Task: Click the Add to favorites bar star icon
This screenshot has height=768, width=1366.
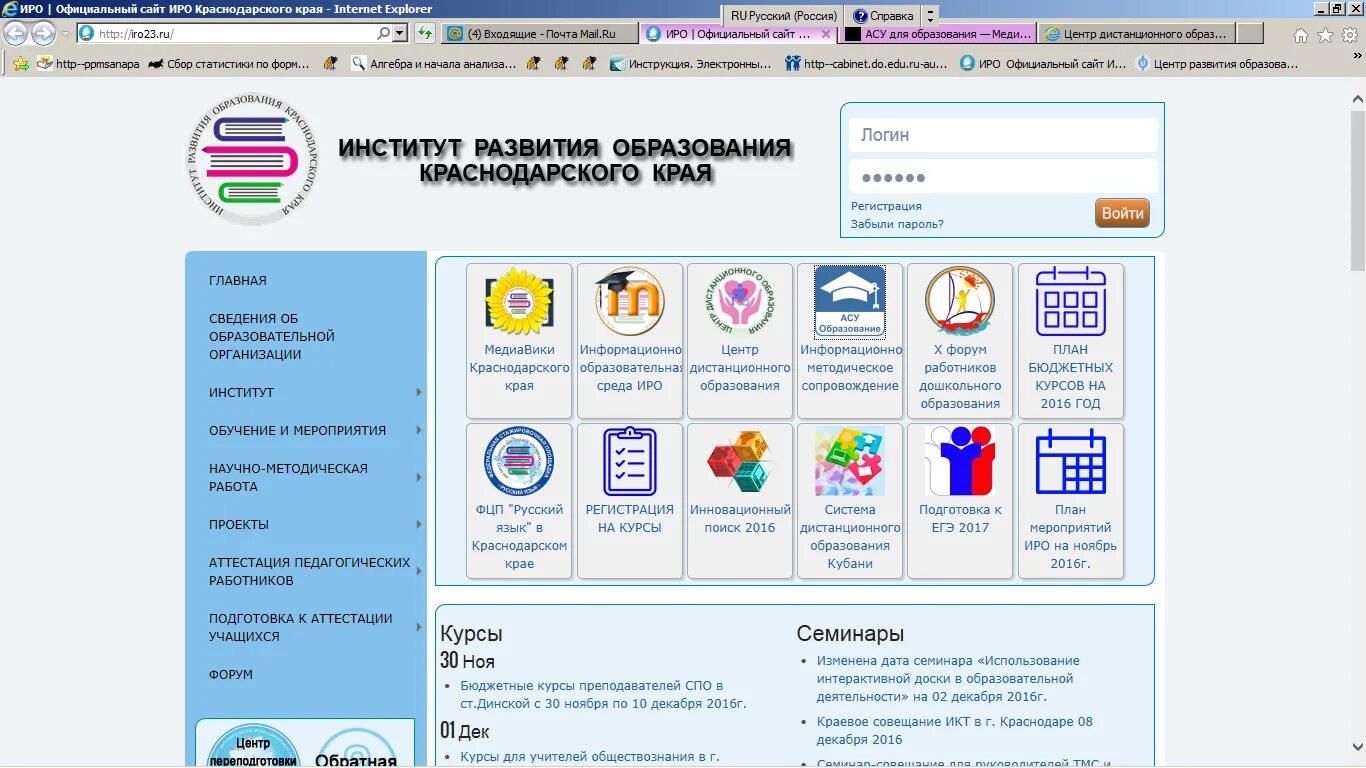Action: coord(20,63)
